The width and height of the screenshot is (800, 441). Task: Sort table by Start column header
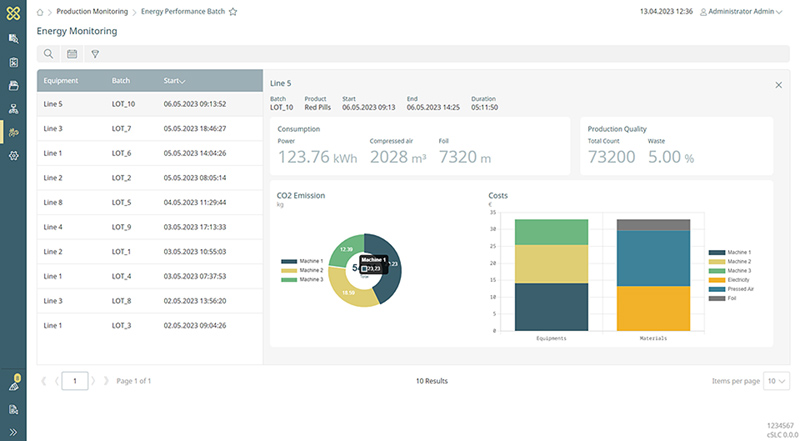[173, 80]
